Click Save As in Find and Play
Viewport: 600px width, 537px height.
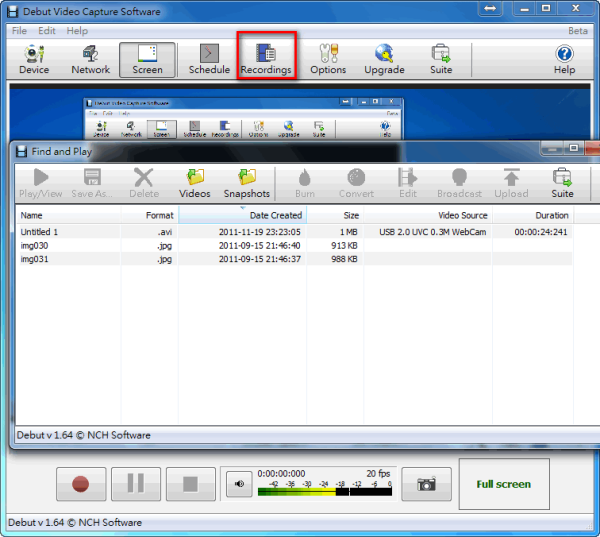pyautogui.click(x=92, y=183)
